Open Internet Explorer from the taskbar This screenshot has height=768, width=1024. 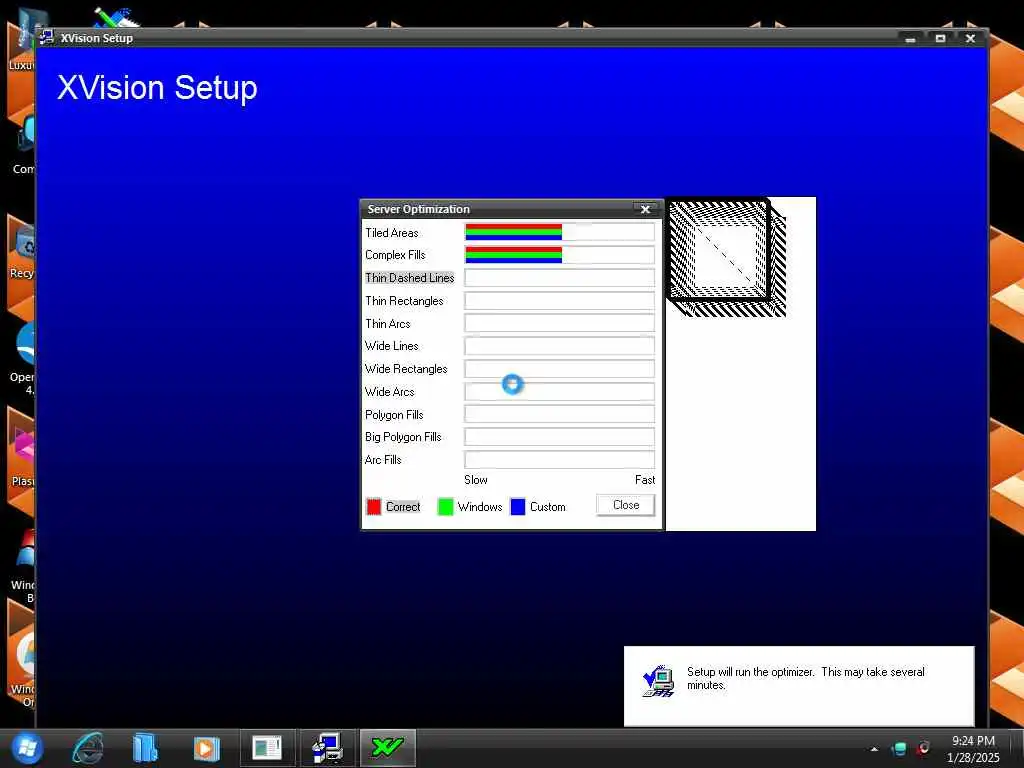coord(88,748)
